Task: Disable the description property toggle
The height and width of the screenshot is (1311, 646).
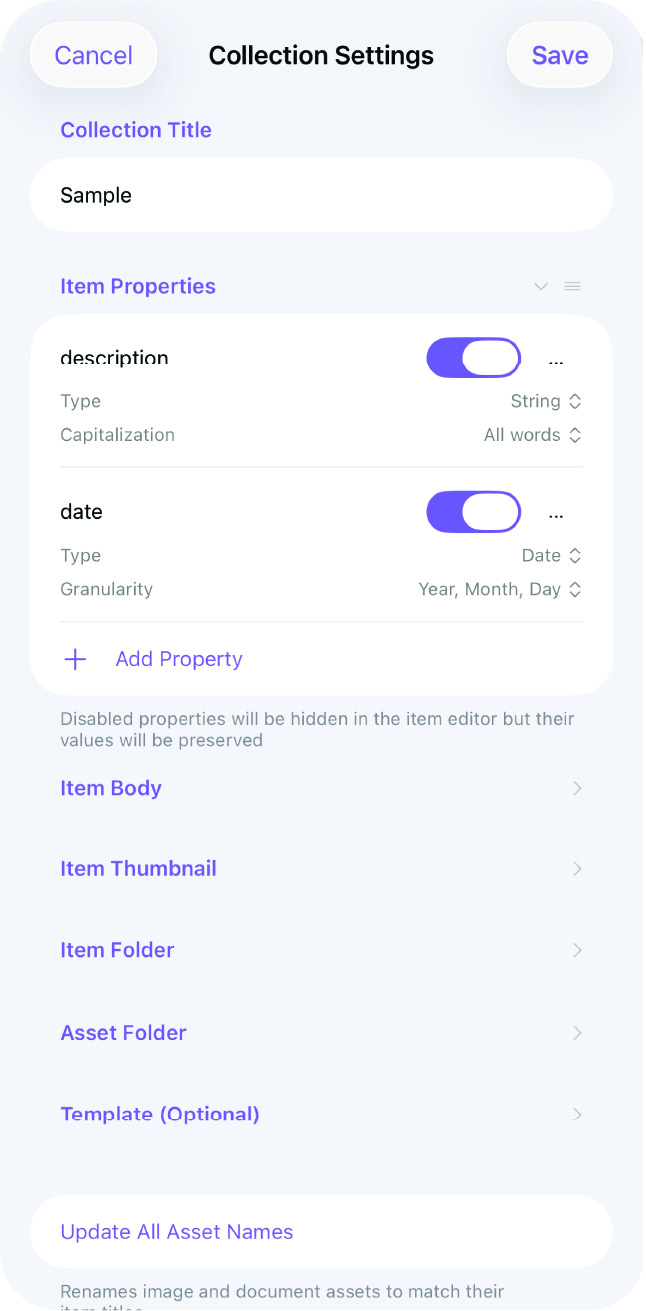Action: pos(473,357)
